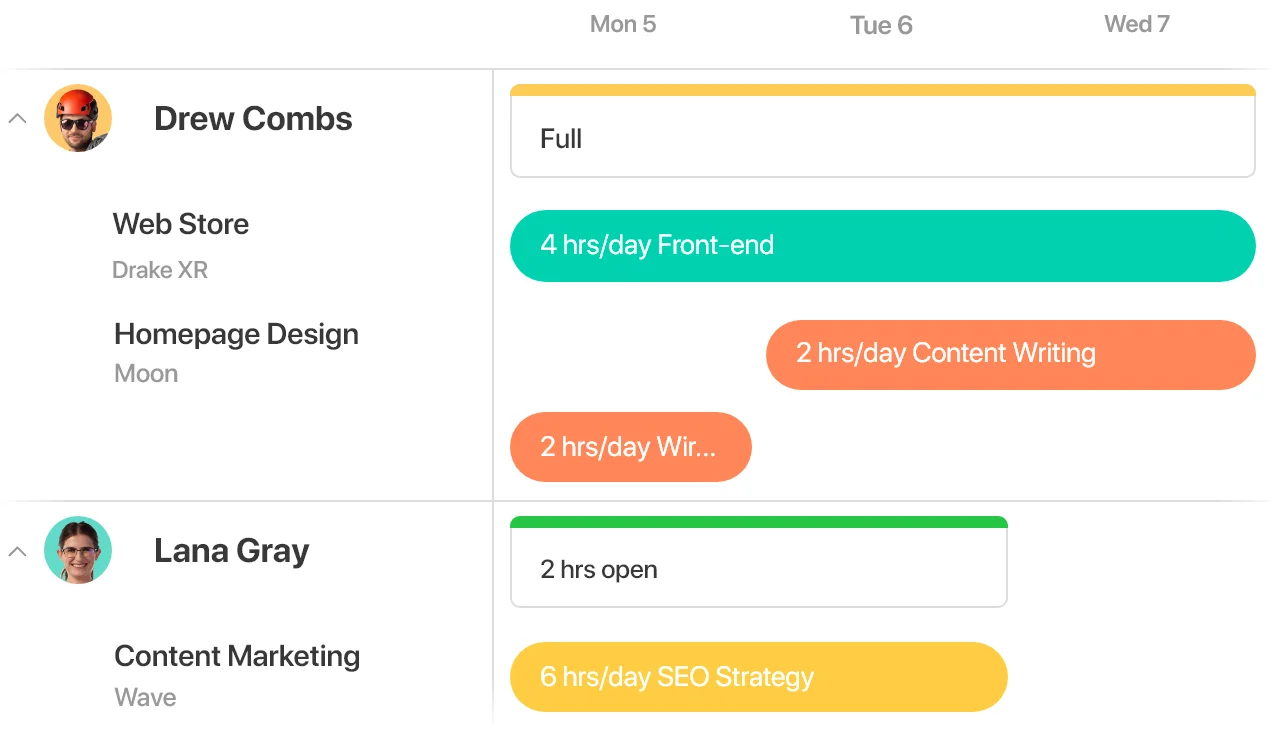Image resolution: width=1280 pixels, height=730 pixels.
Task: Click the Drake XR client label
Action: [x=160, y=270]
